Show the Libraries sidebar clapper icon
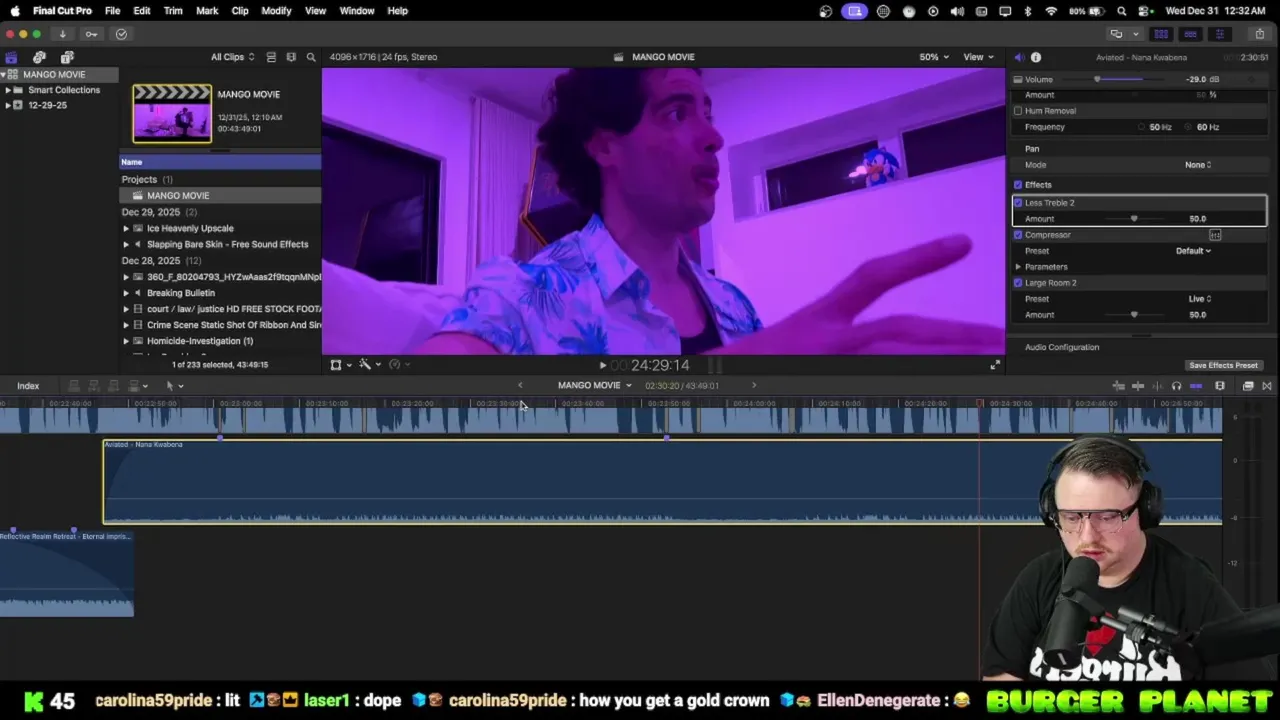The width and height of the screenshot is (1280, 720). pyautogui.click(x=11, y=57)
